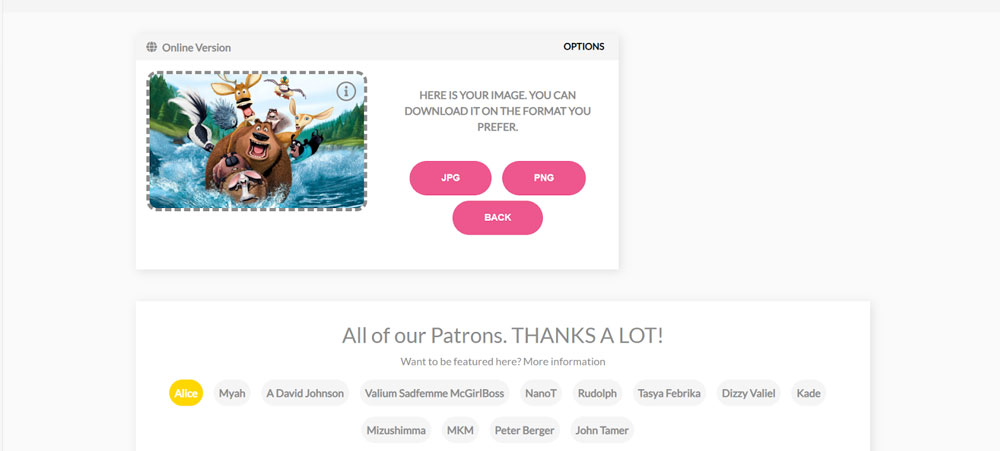1000x451 pixels.
Task: Open the OPTIONS menu
Action: click(584, 47)
